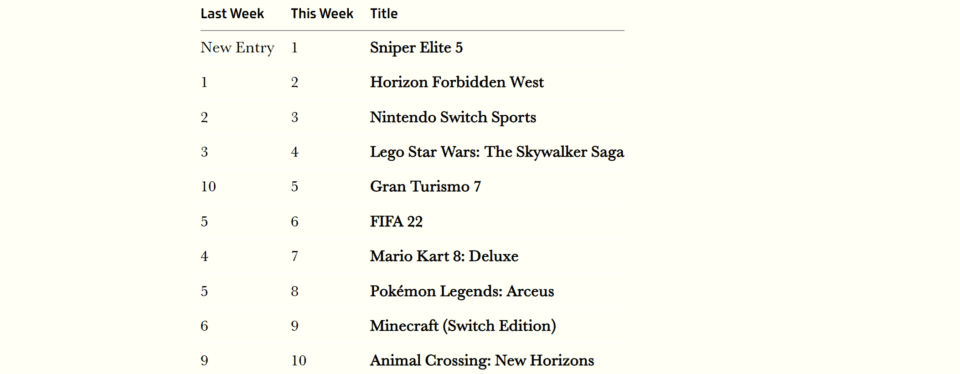Click the FIFA 22 title
This screenshot has width=960, height=374.
(396, 222)
